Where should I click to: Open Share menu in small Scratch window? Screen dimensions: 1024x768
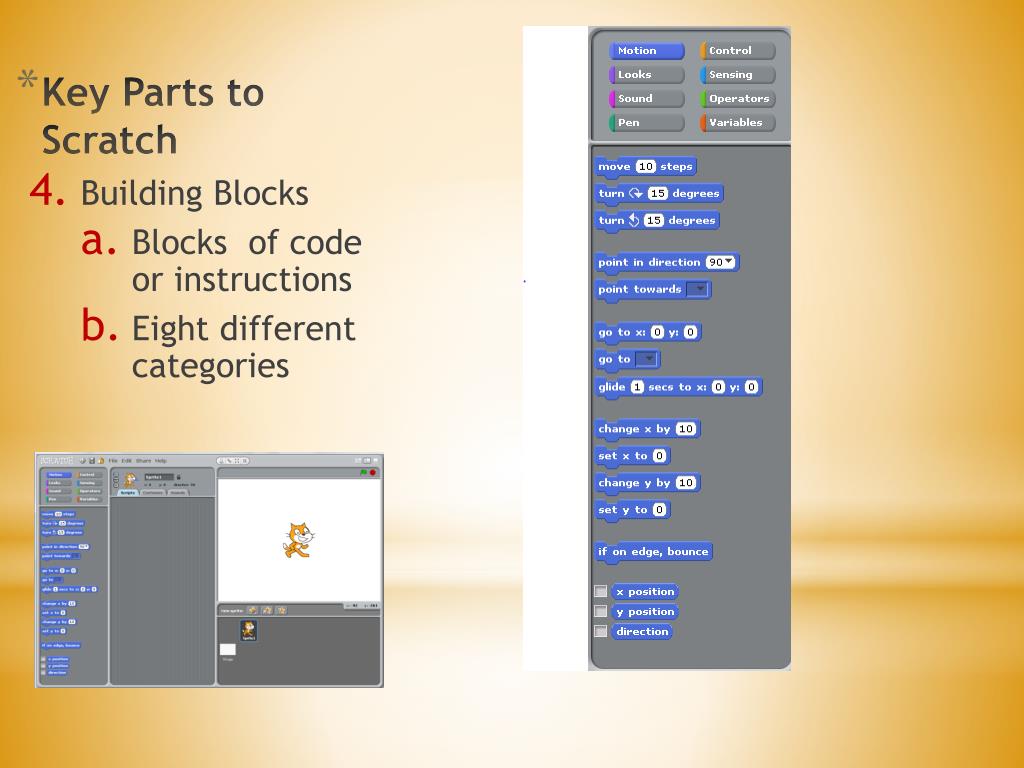(143, 461)
